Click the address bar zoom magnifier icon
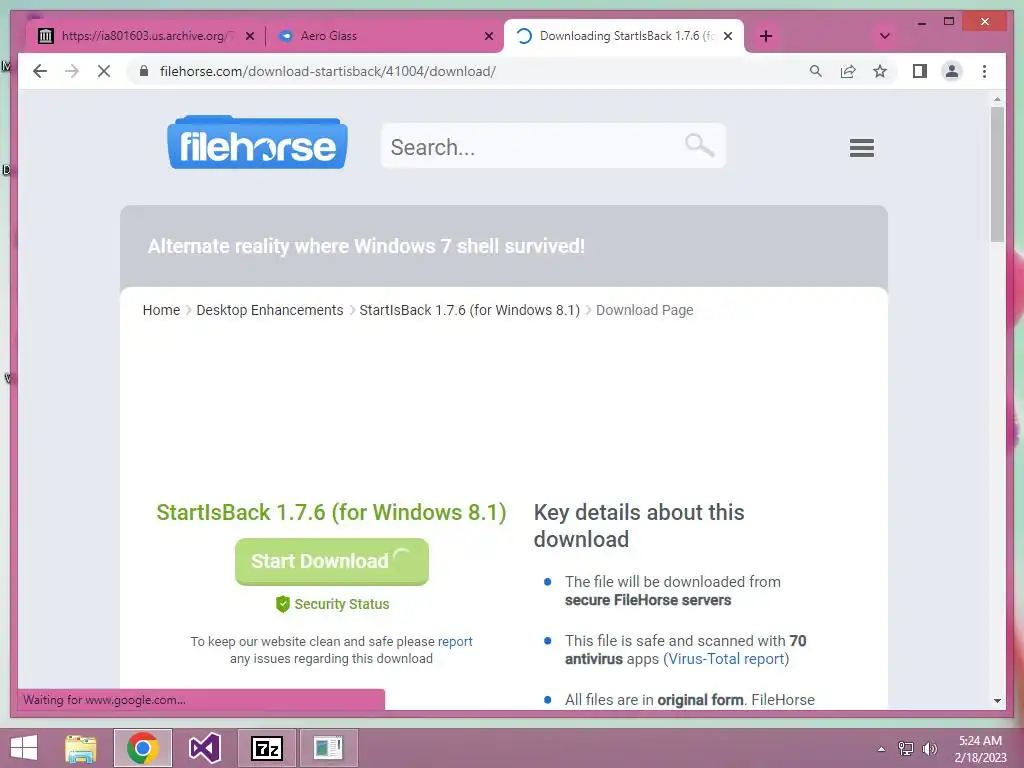Screen dimensions: 1024x768 click(816, 71)
